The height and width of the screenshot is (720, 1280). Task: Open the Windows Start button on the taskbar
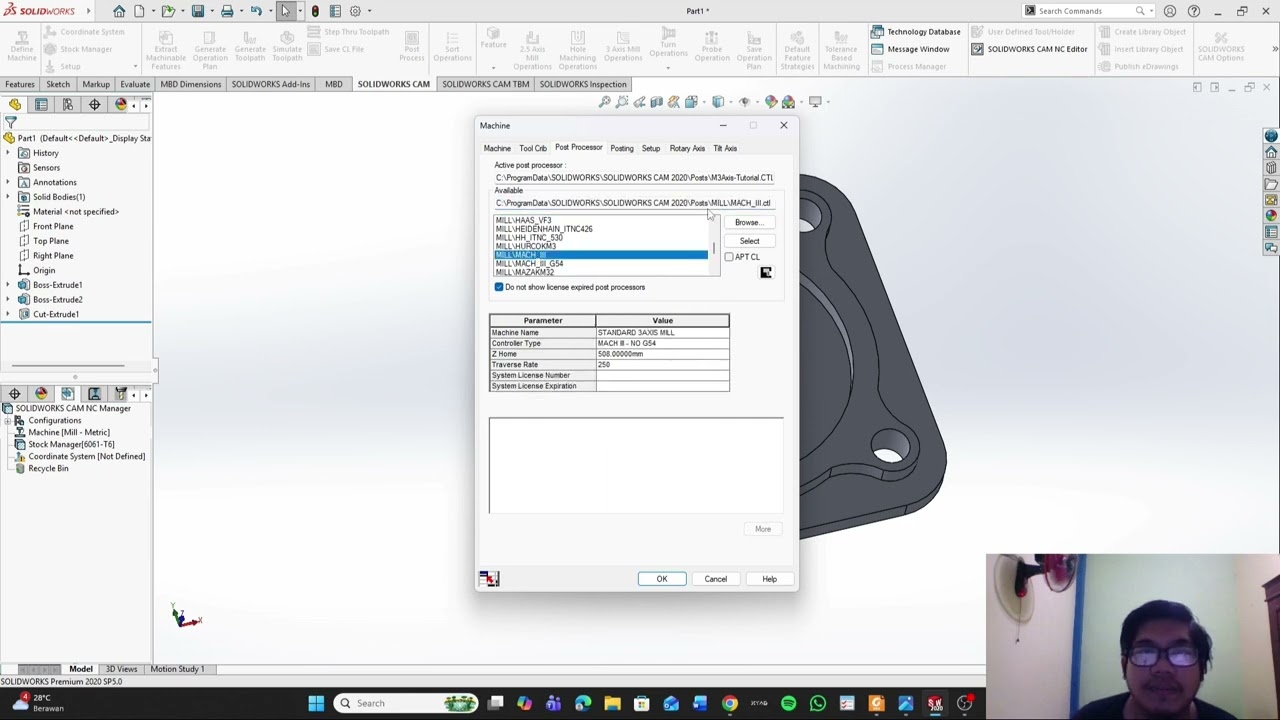tap(316, 703)
